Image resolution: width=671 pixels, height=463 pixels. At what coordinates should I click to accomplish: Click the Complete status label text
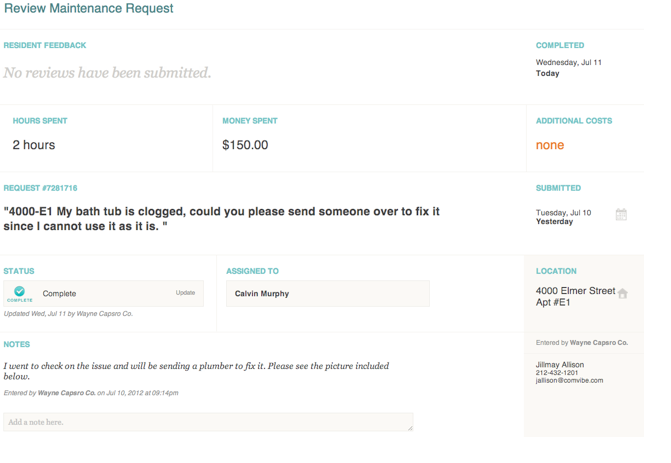(59, 294)
